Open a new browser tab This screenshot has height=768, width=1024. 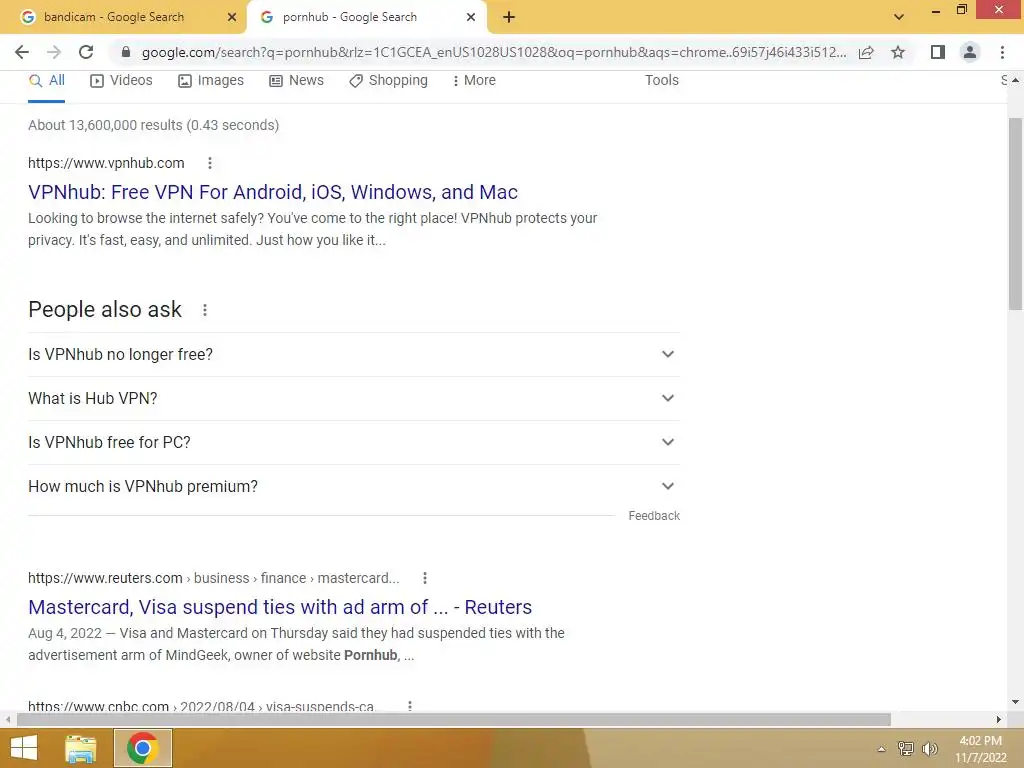509,17
